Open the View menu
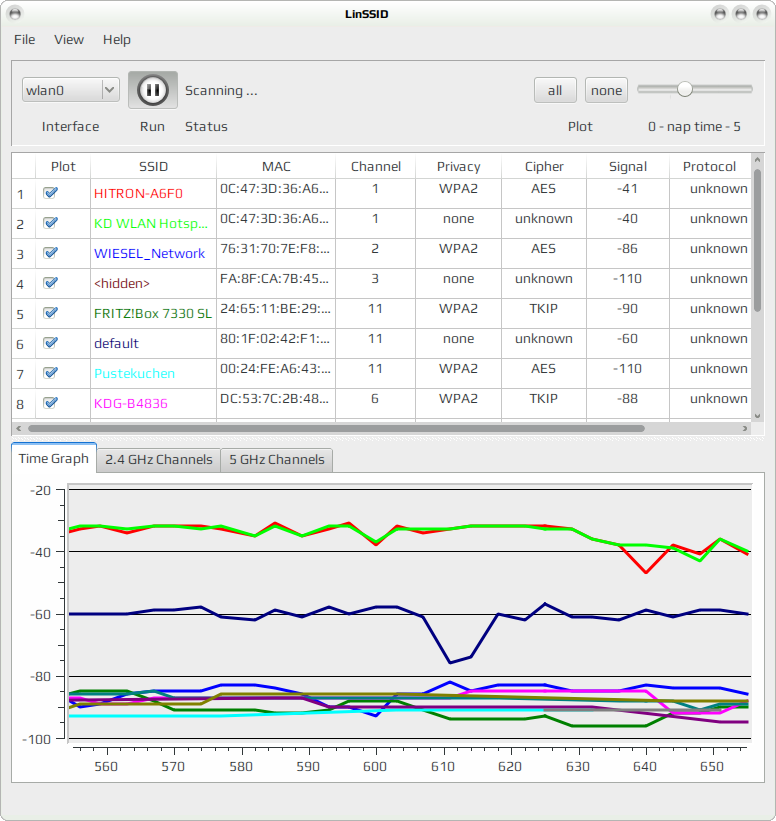 pos(69,40)
